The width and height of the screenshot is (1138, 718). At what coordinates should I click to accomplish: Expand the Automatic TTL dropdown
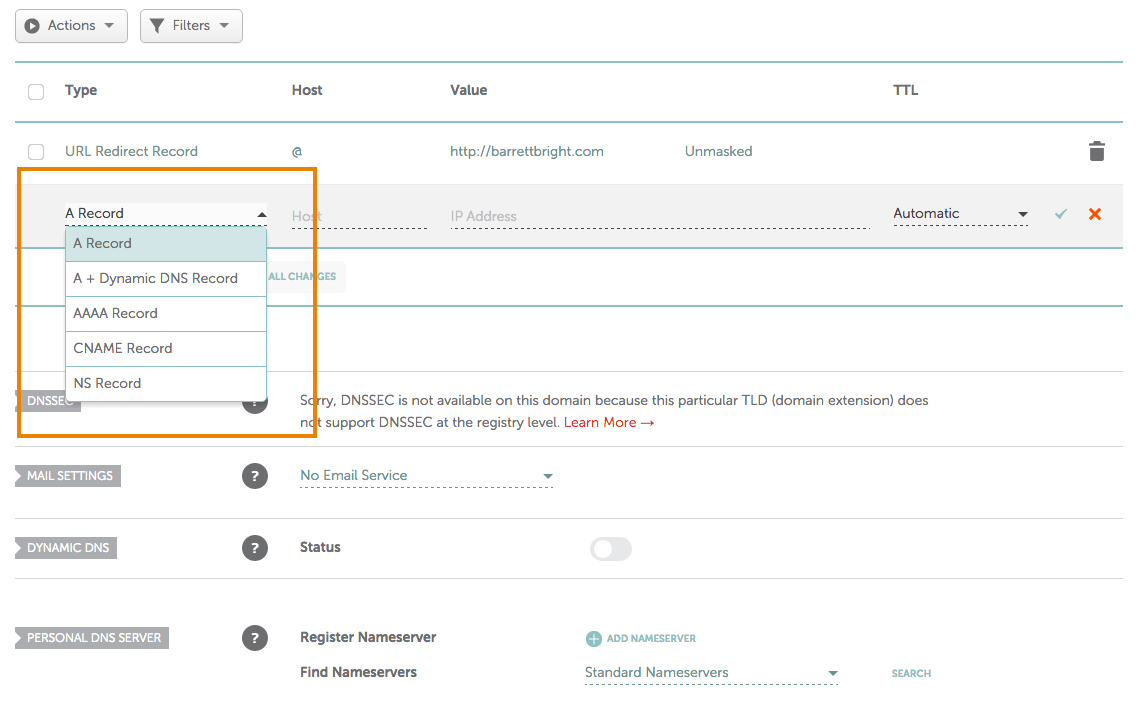coord(960,214)
